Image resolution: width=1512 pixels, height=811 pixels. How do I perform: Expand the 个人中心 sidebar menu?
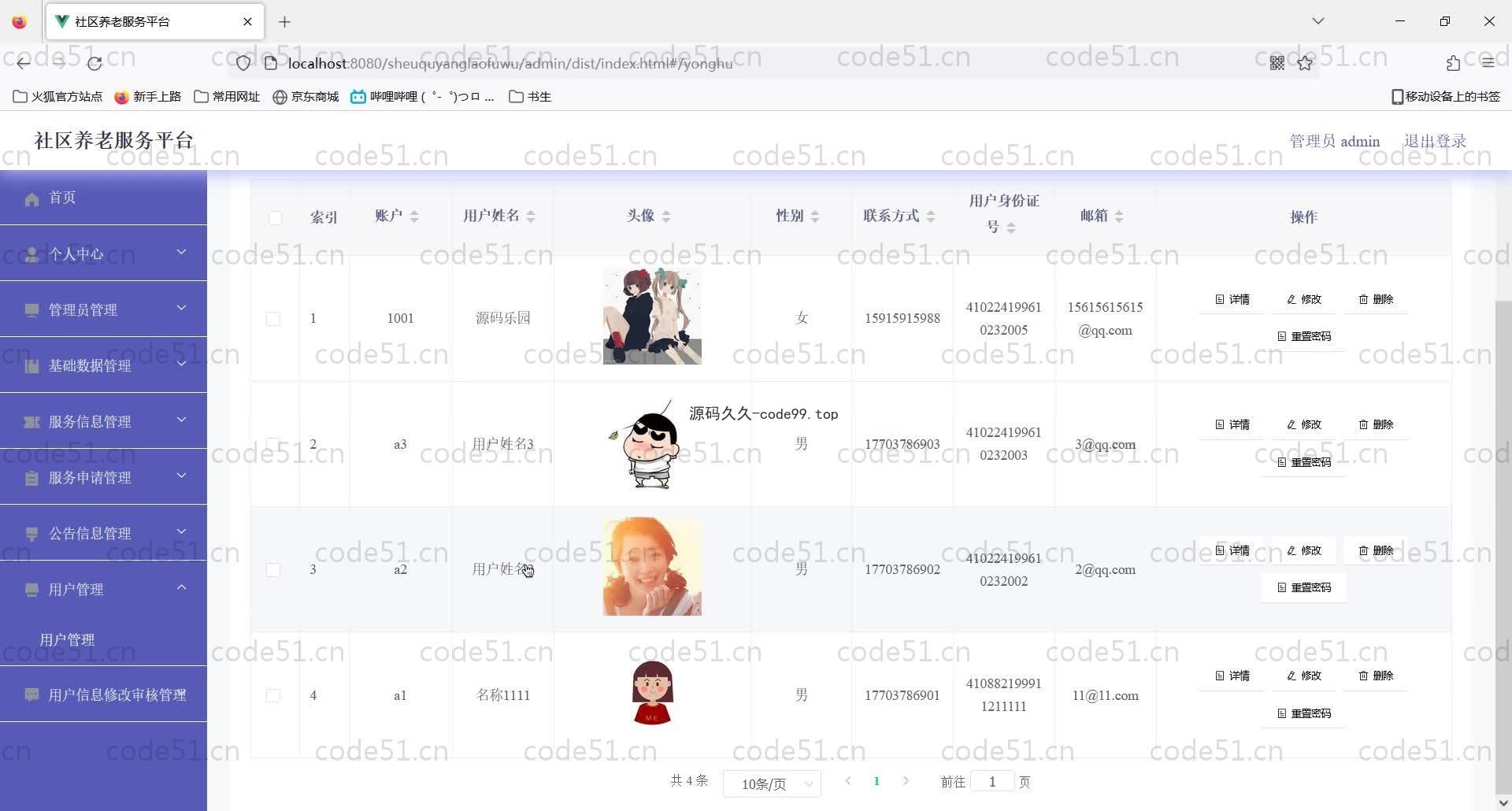pos(103,254)
